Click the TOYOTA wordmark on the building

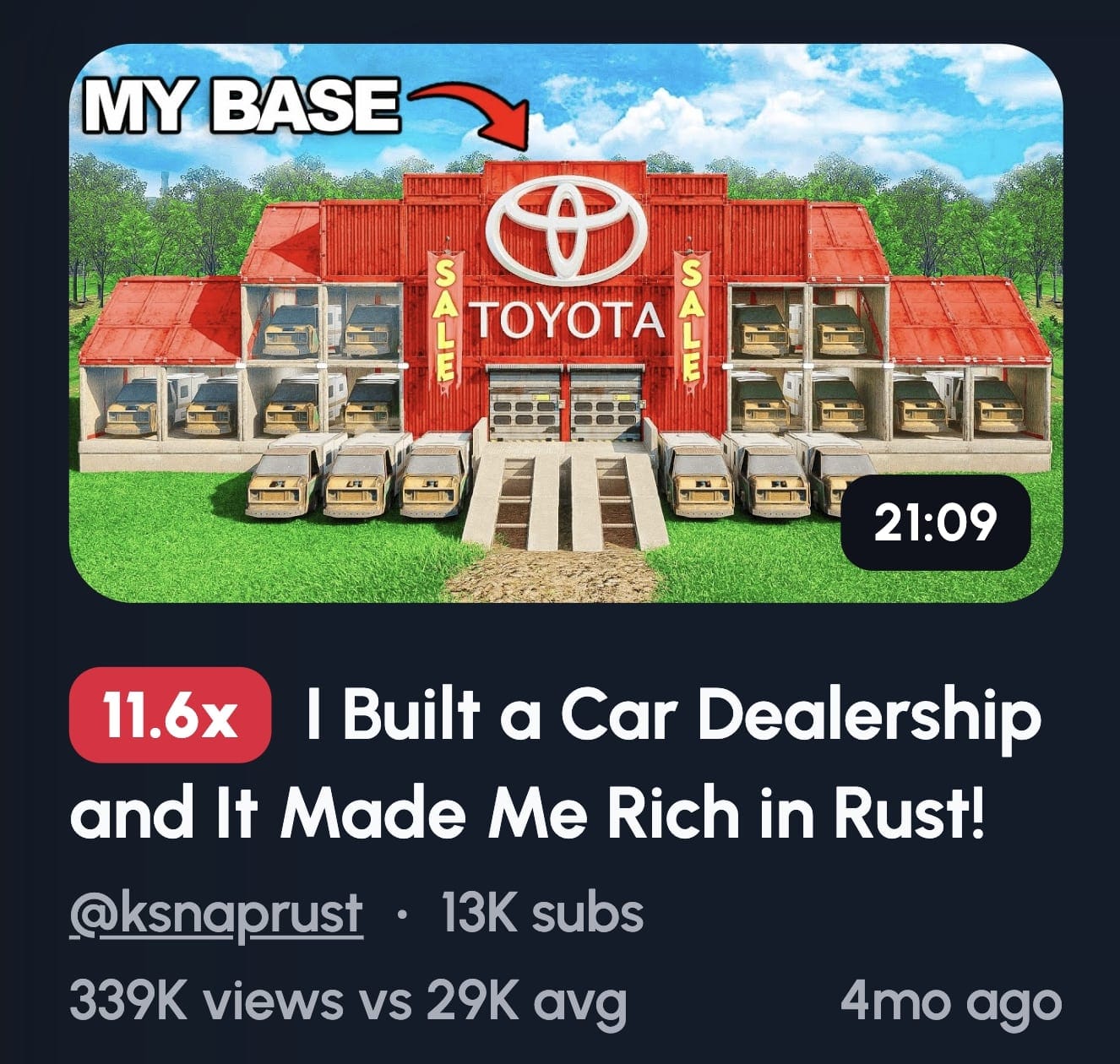(x=568, y=321)
